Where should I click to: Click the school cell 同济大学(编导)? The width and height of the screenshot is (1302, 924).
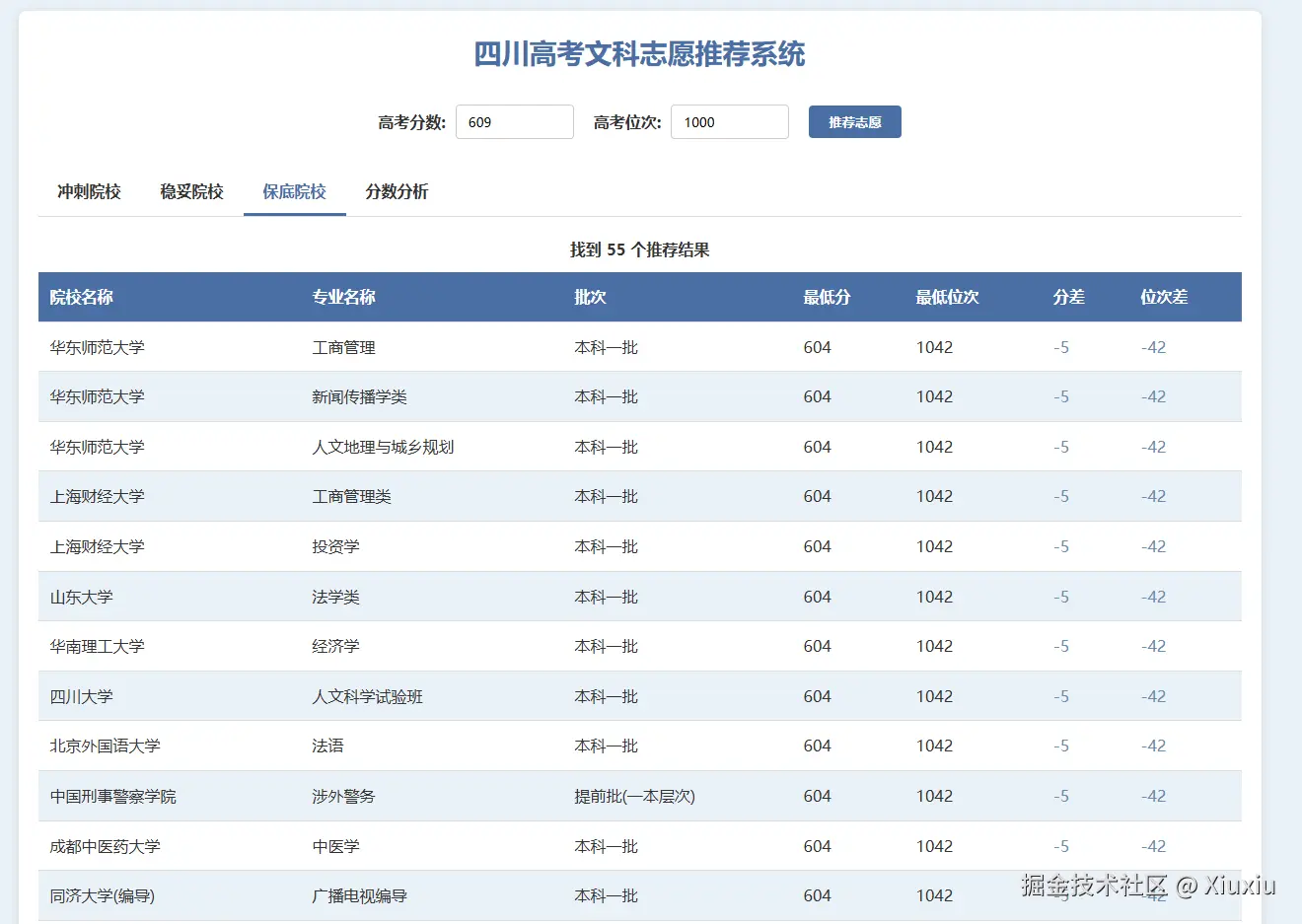[103, 895]
